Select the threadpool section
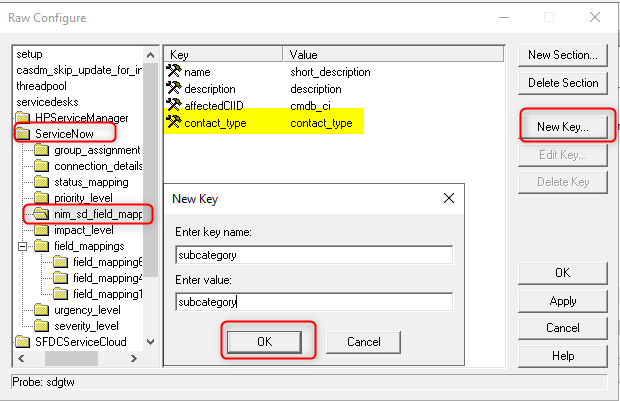Screen dimensions: 620x401 (42, 86)
